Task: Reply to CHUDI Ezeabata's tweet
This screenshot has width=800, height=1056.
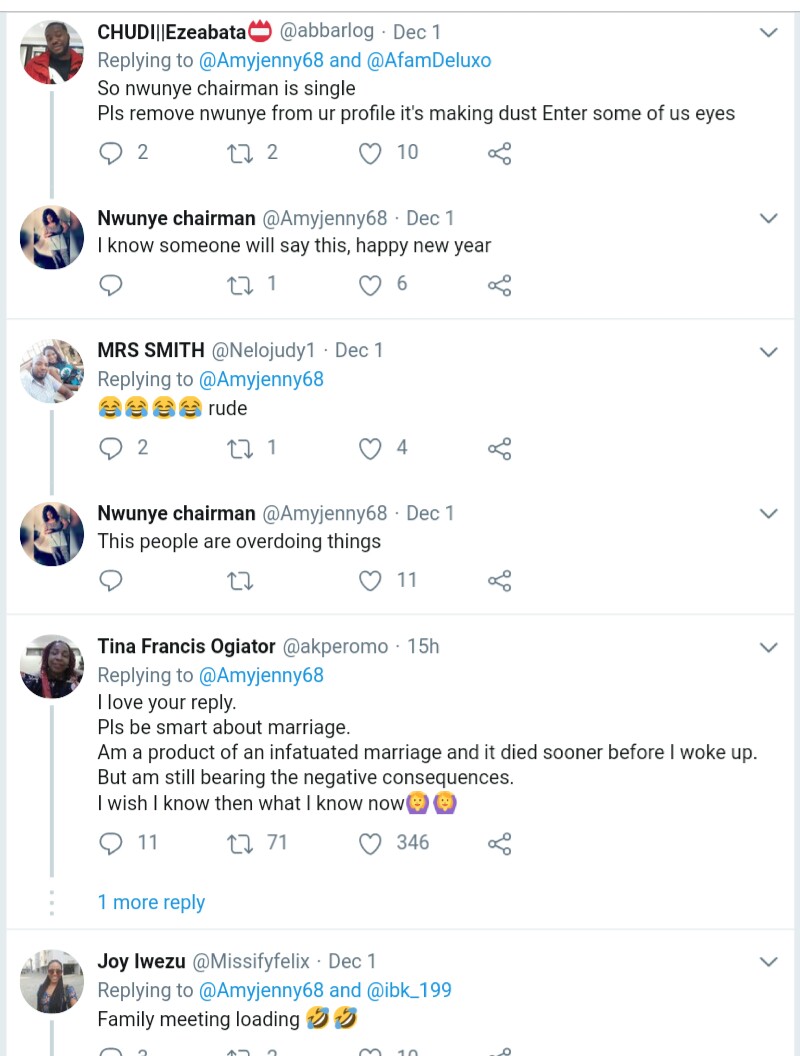Action: (x=112, y=153)
